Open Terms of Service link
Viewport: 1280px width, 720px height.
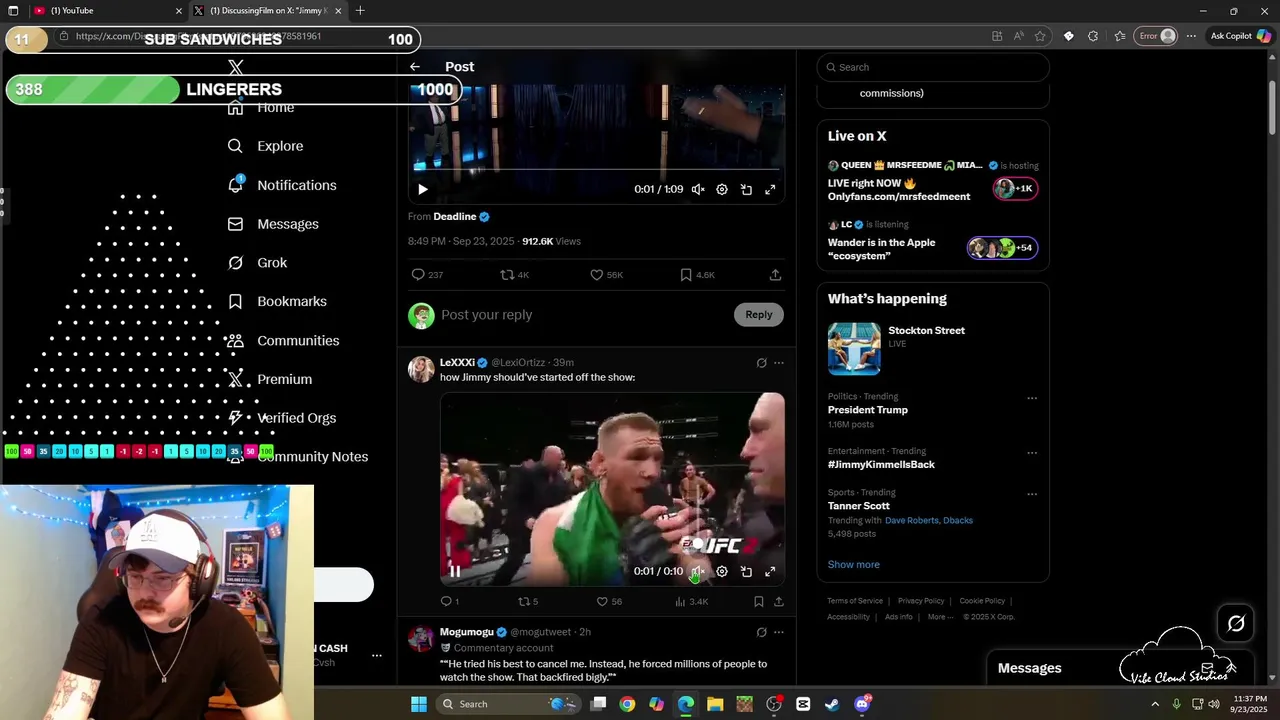(x=855, y=601)
